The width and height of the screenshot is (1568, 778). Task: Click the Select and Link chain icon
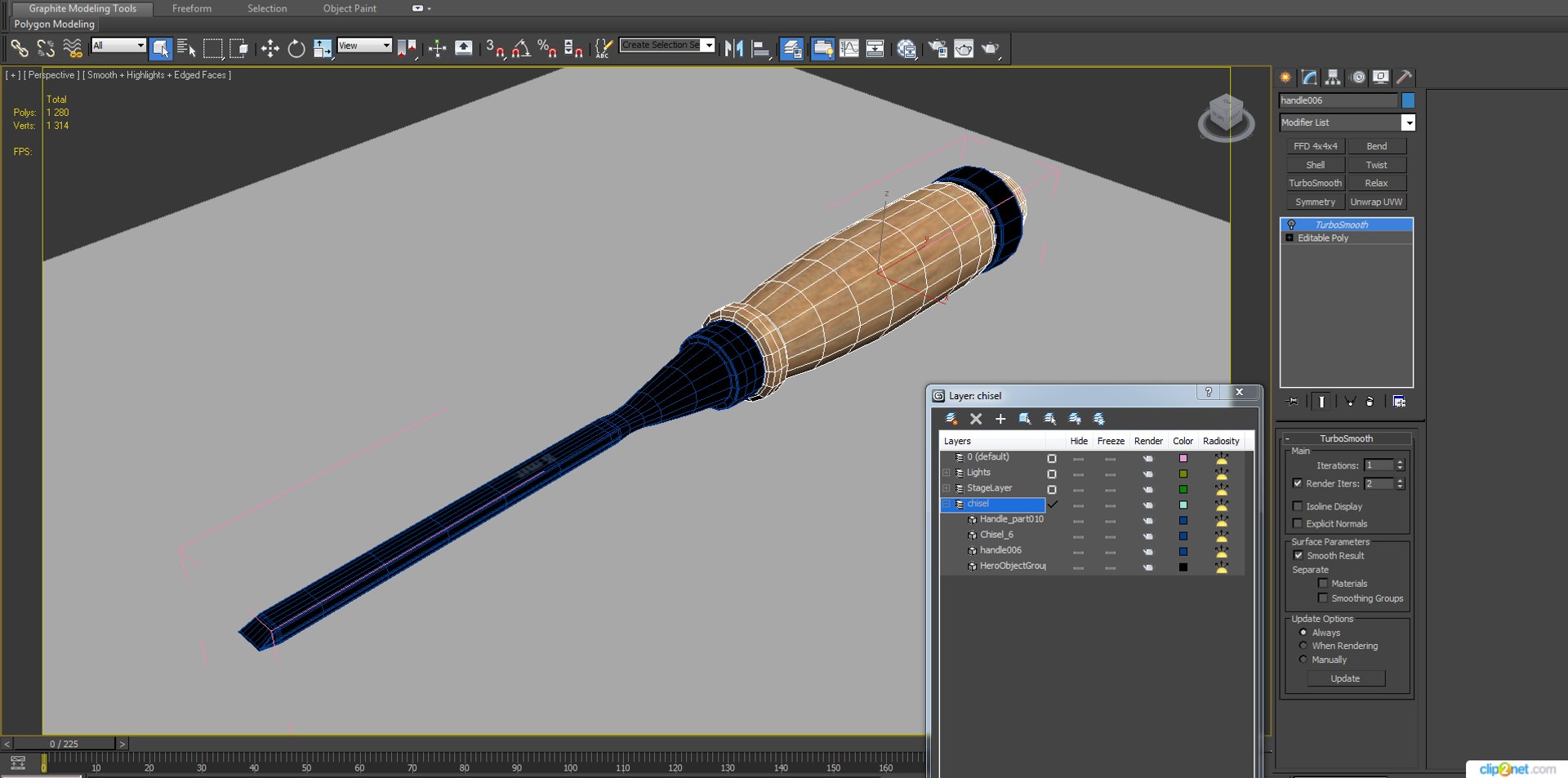click(x=20, y=49)
